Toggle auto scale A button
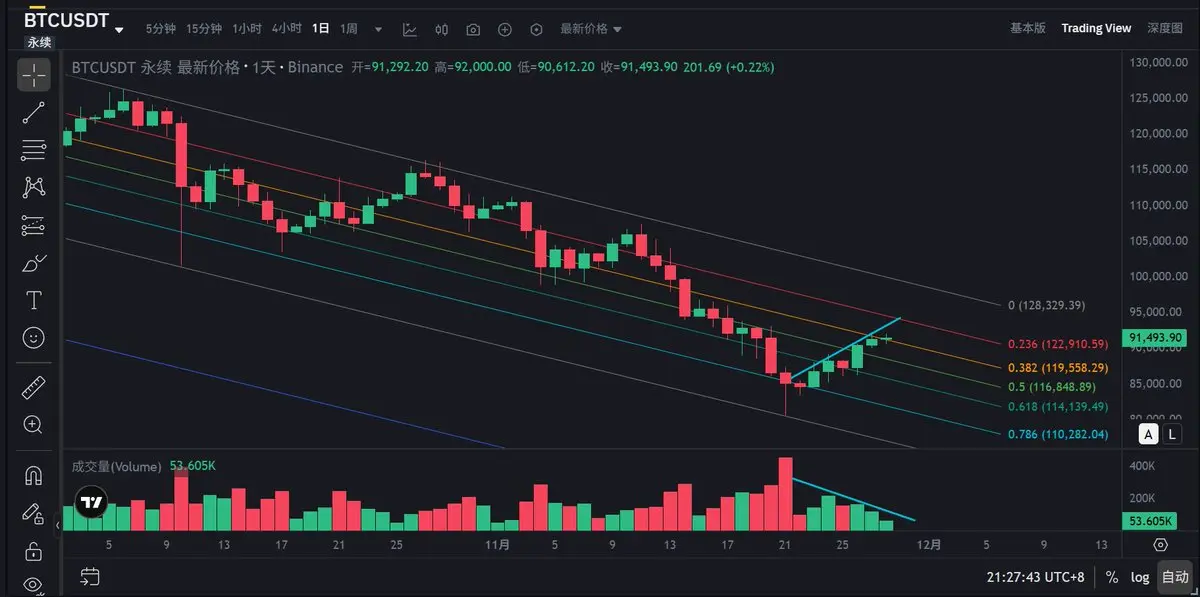 pyautogui.click(x=1150, y=434)
